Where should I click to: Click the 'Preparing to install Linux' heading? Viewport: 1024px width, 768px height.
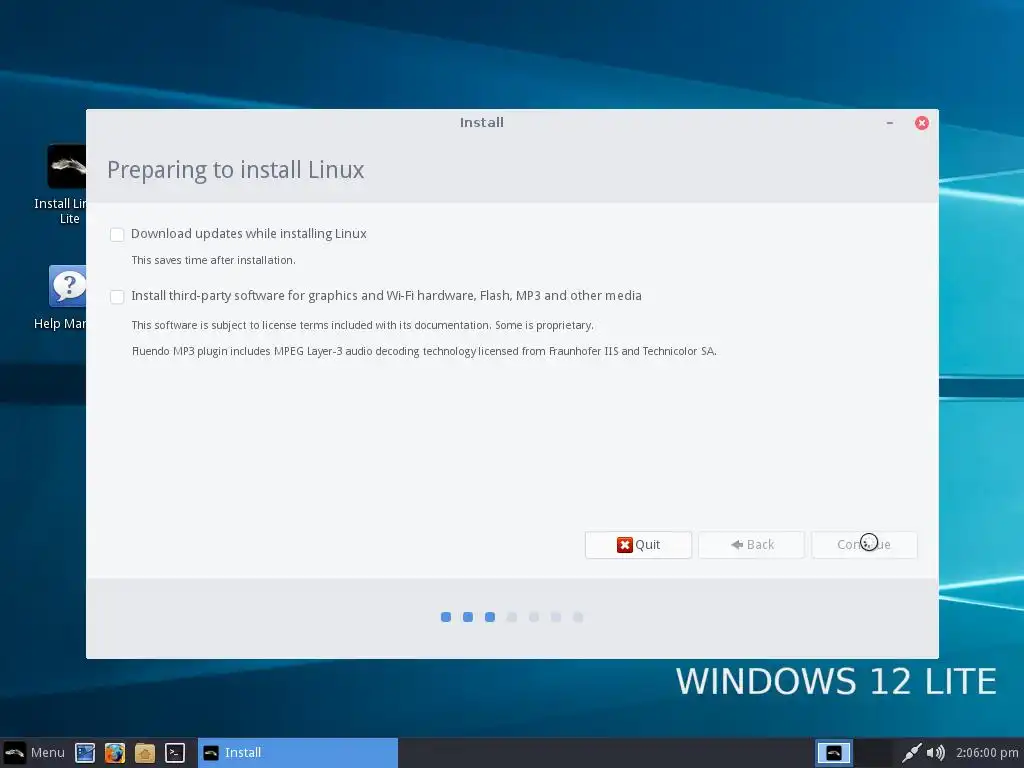(236, 170)
